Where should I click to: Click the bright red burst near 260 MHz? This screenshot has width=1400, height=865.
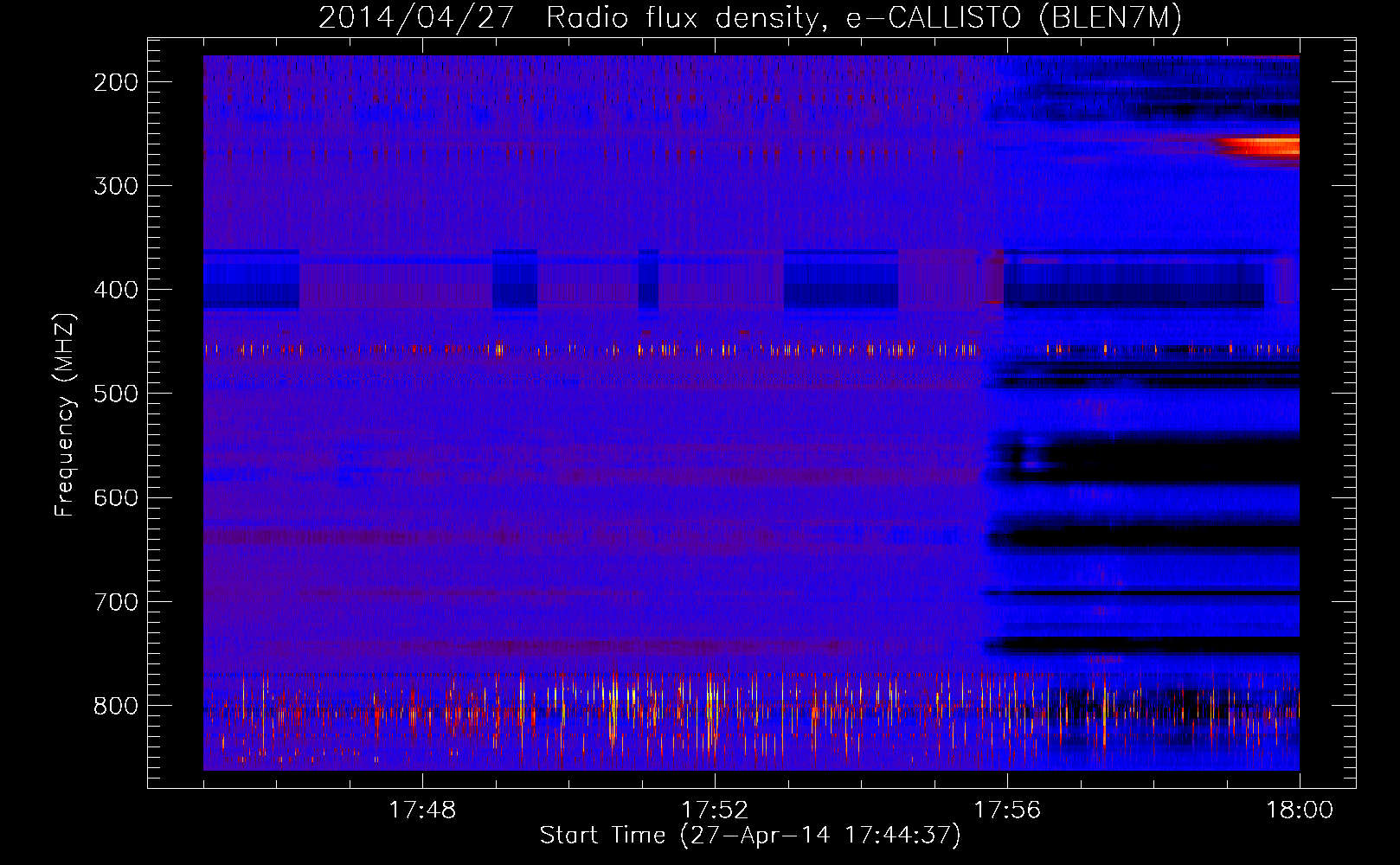[1259, 145]
